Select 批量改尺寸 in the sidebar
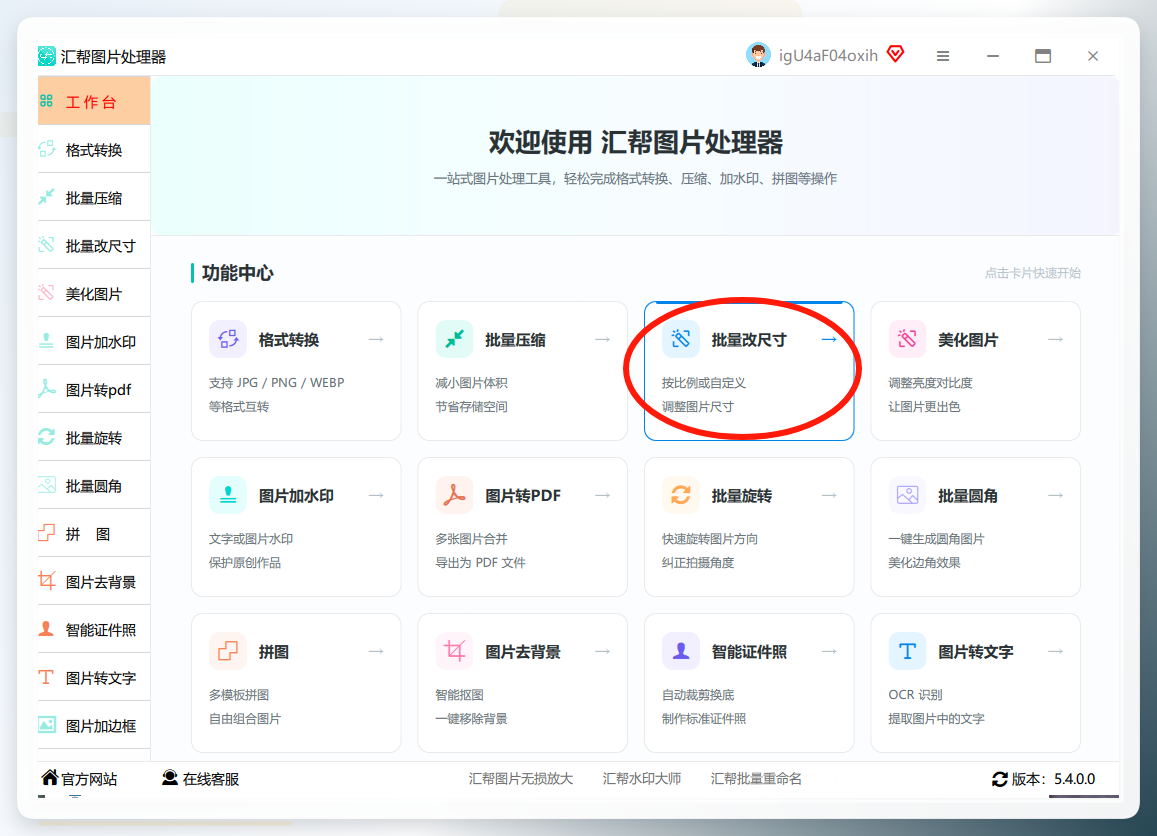Image resolution: width=1157 pixels, height=836 pixels. point(94,246)
